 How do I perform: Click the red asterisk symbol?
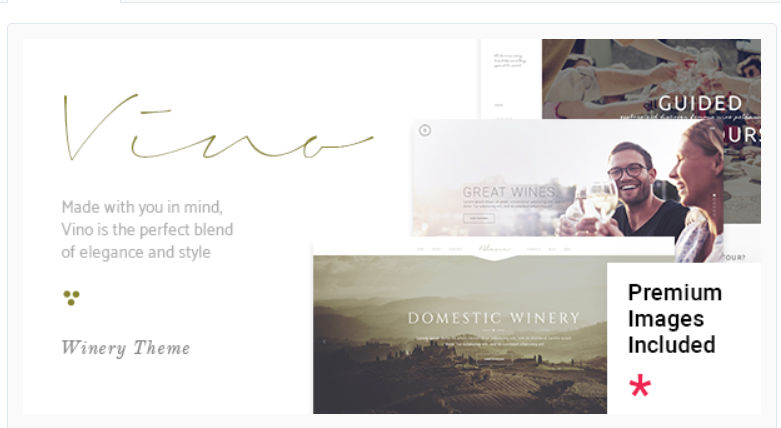[x=640, y=385]
